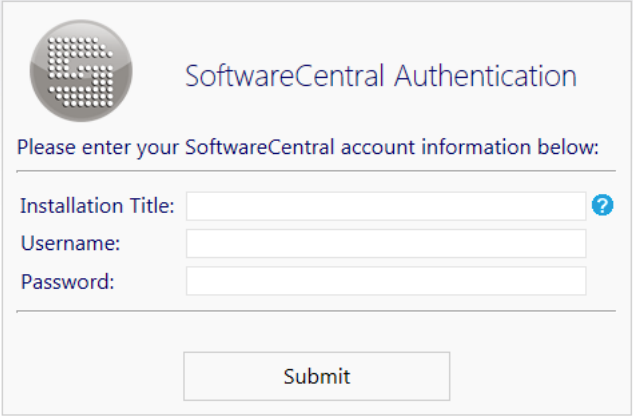
Task: Click the divider line above Installation Title
Action: (316, 171)
